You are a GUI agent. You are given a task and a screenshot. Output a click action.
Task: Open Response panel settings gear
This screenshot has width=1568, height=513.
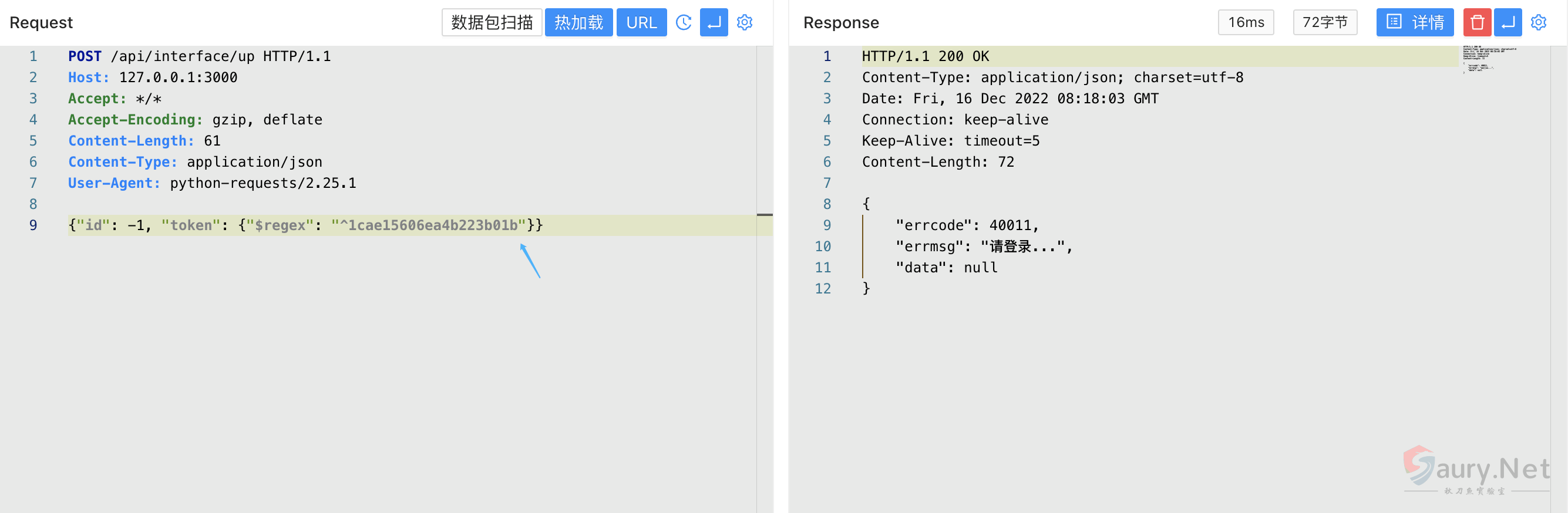tap(1538, 22)
